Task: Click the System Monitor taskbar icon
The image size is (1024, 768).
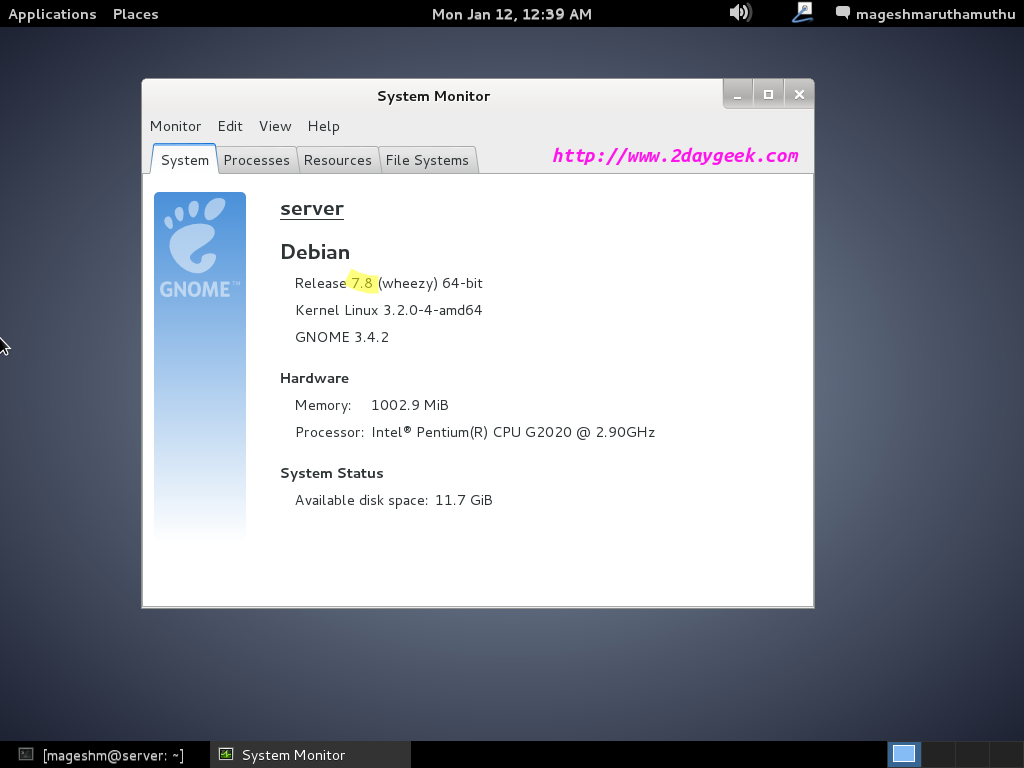Action: click(x=227, y=755)
